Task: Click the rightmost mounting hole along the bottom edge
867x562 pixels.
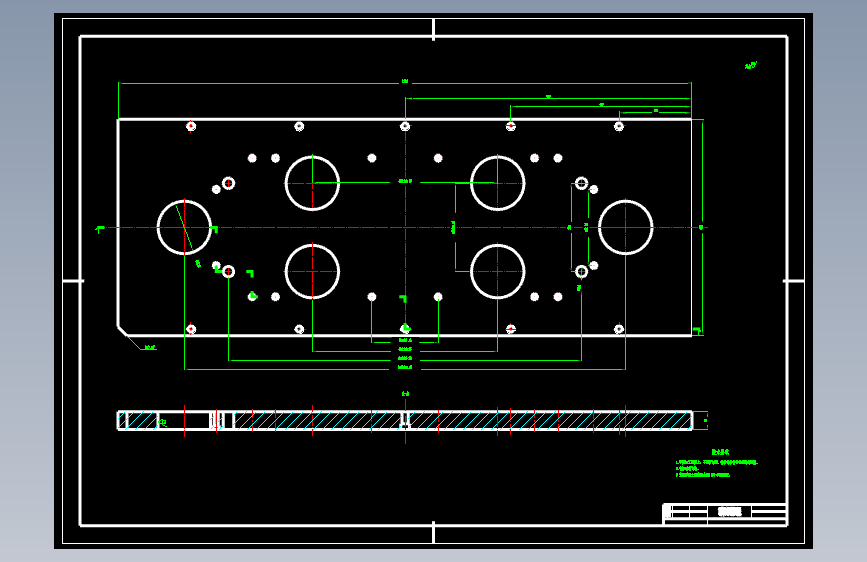Action: pos(619,329)
